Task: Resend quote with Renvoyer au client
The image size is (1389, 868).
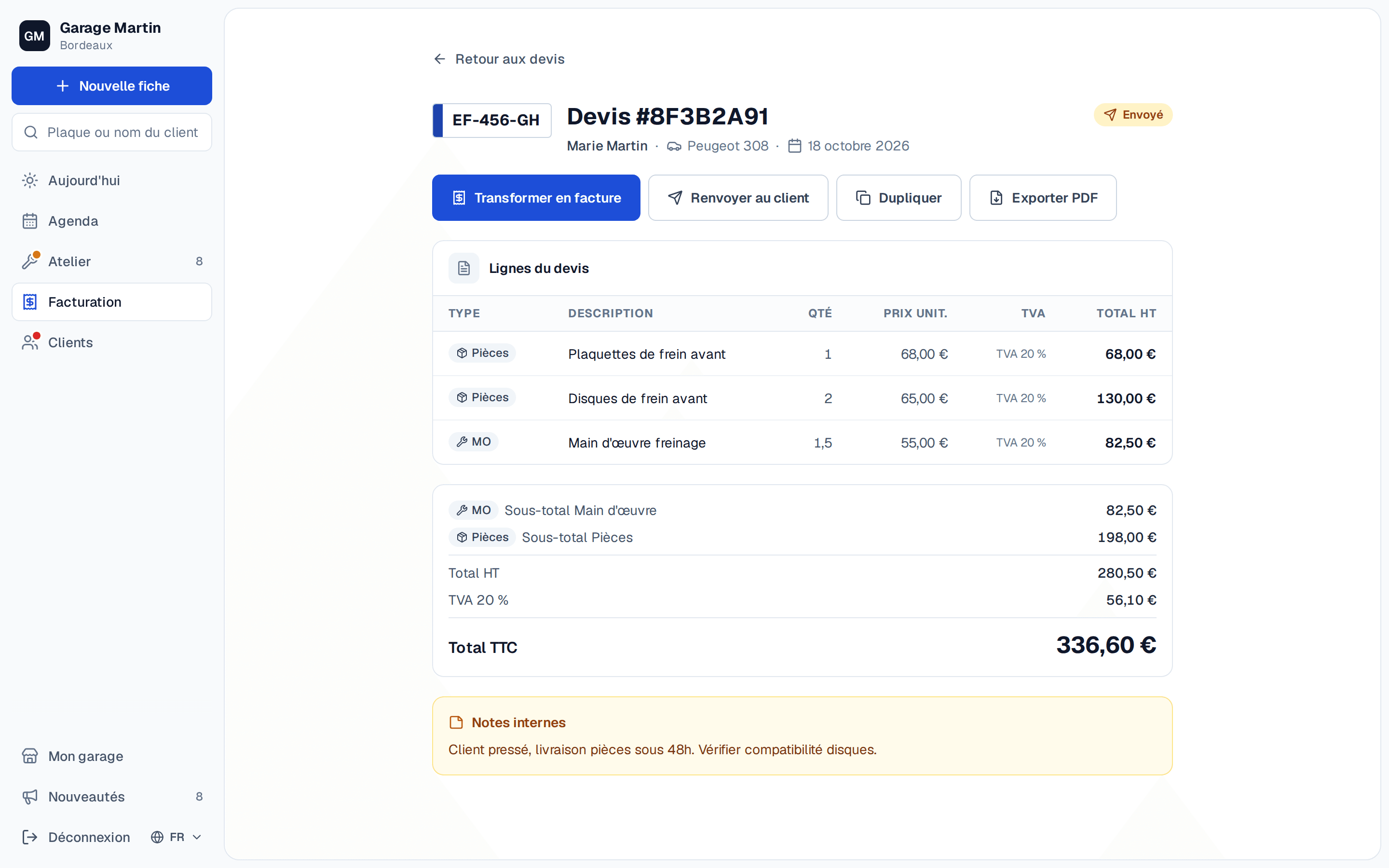Action: click(738, 198)
